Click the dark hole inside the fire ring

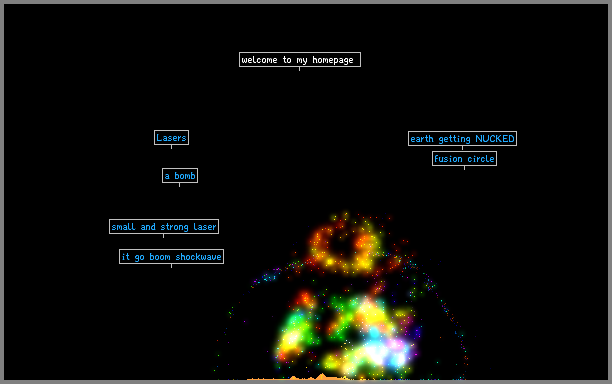pyautogui.click(x=343, y=246)
